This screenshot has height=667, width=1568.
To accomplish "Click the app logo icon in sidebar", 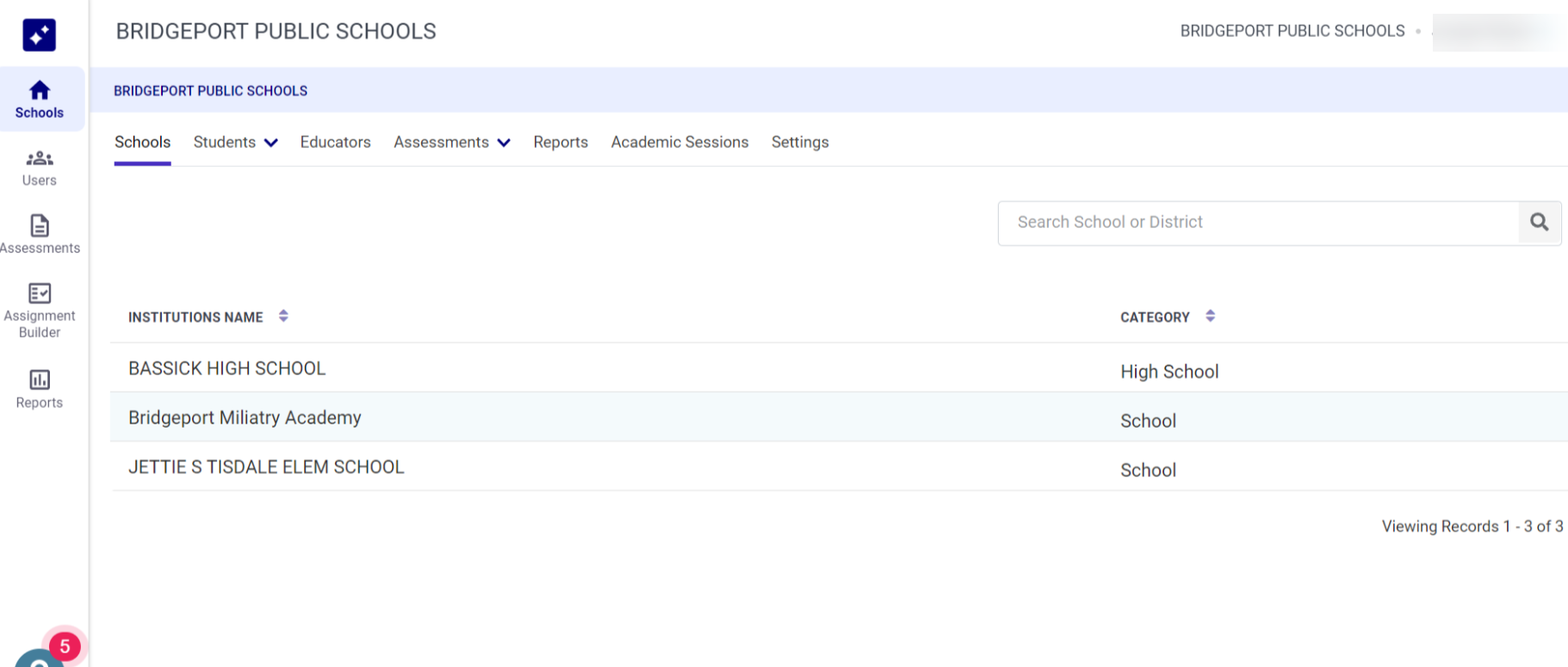I will point(39,34).
